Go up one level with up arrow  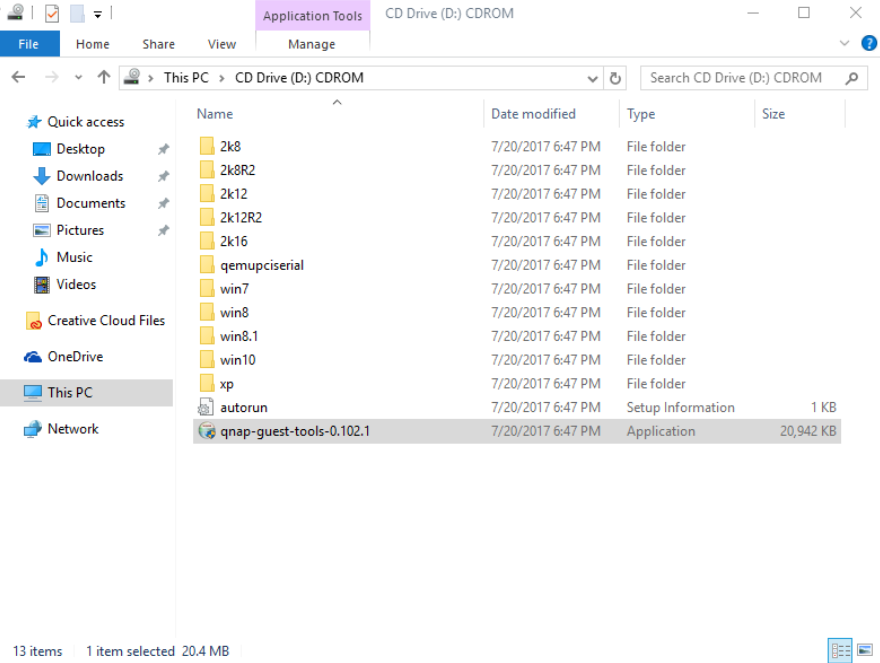pos(104,77)
